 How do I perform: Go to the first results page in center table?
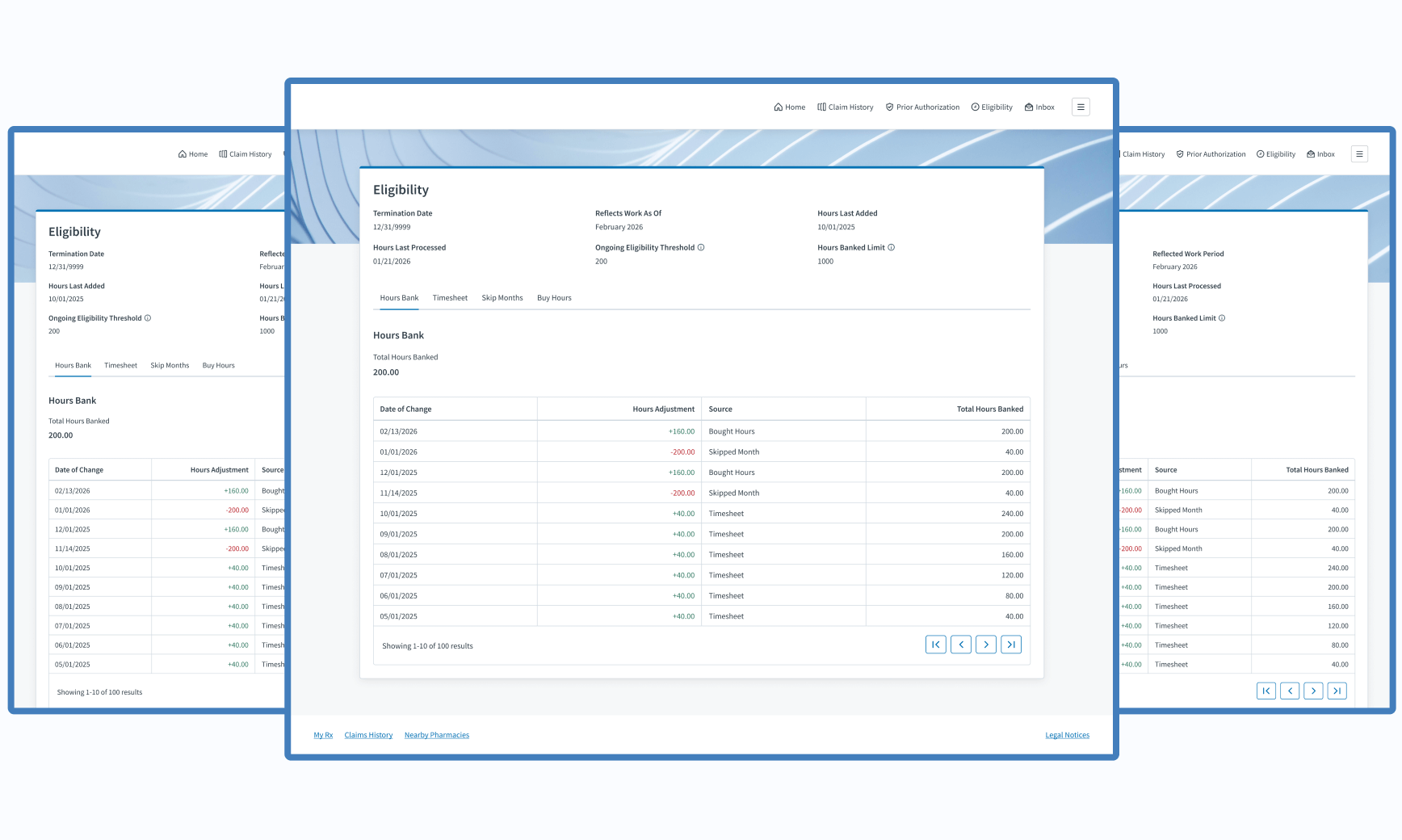[935, 645]
